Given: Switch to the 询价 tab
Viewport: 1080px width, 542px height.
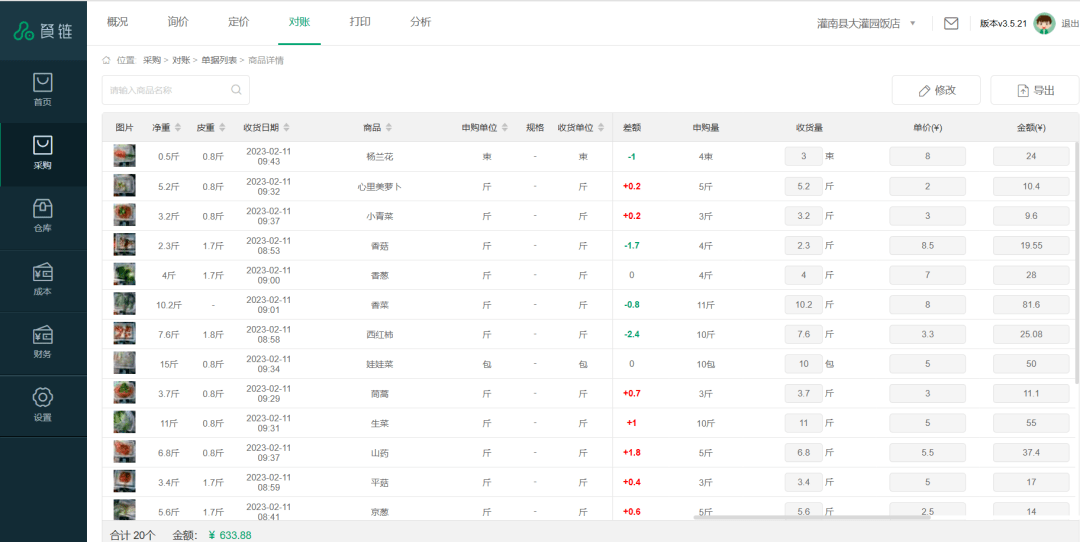Looking at the screenshot, I should click(178, 22).
